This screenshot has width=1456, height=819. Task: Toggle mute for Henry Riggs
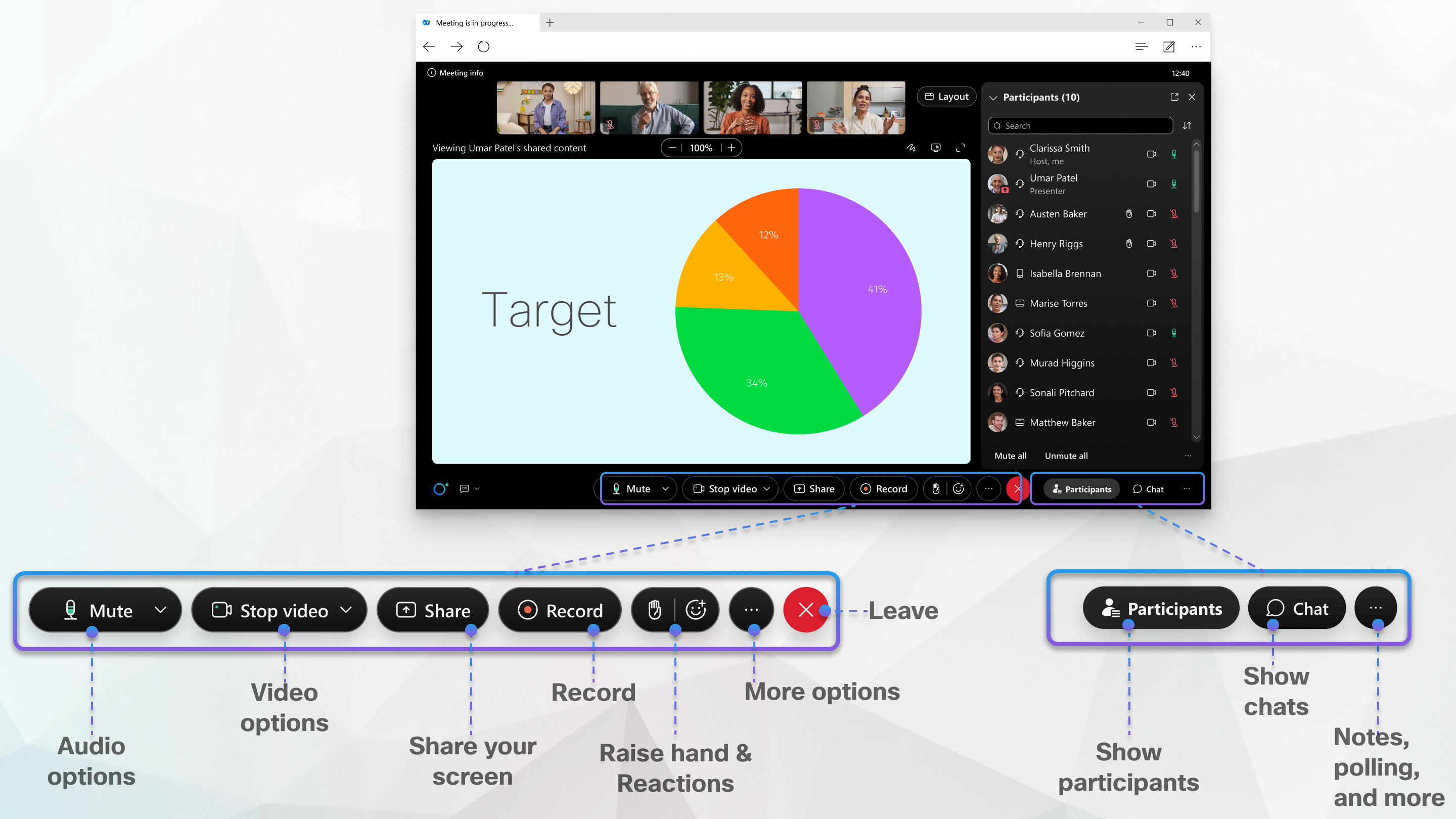pos(1172,244)
